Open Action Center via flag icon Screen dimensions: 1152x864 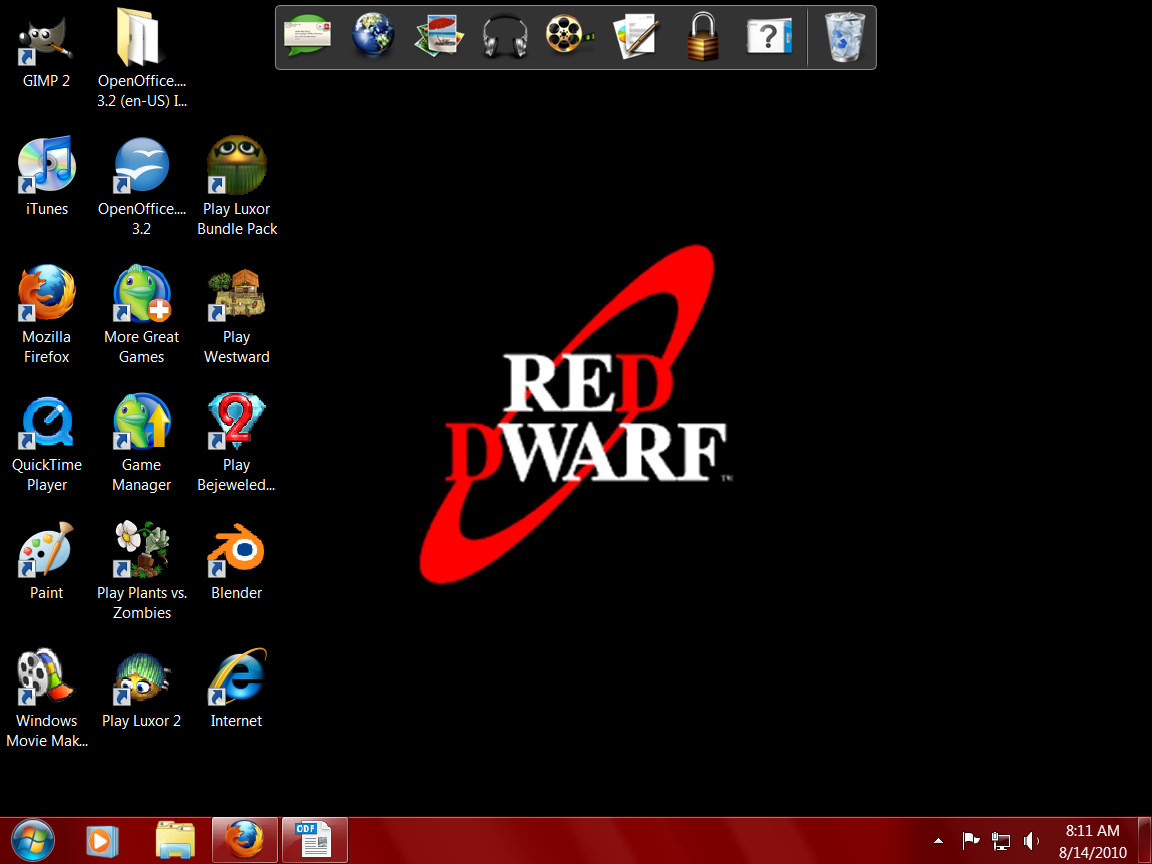pyautogui.click(x=970, y=841)
